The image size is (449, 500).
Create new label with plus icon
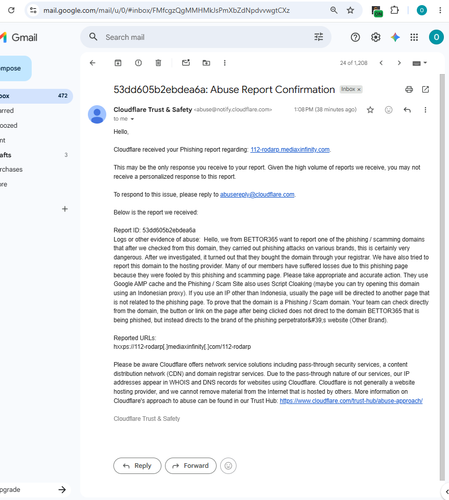pos(65,209)
